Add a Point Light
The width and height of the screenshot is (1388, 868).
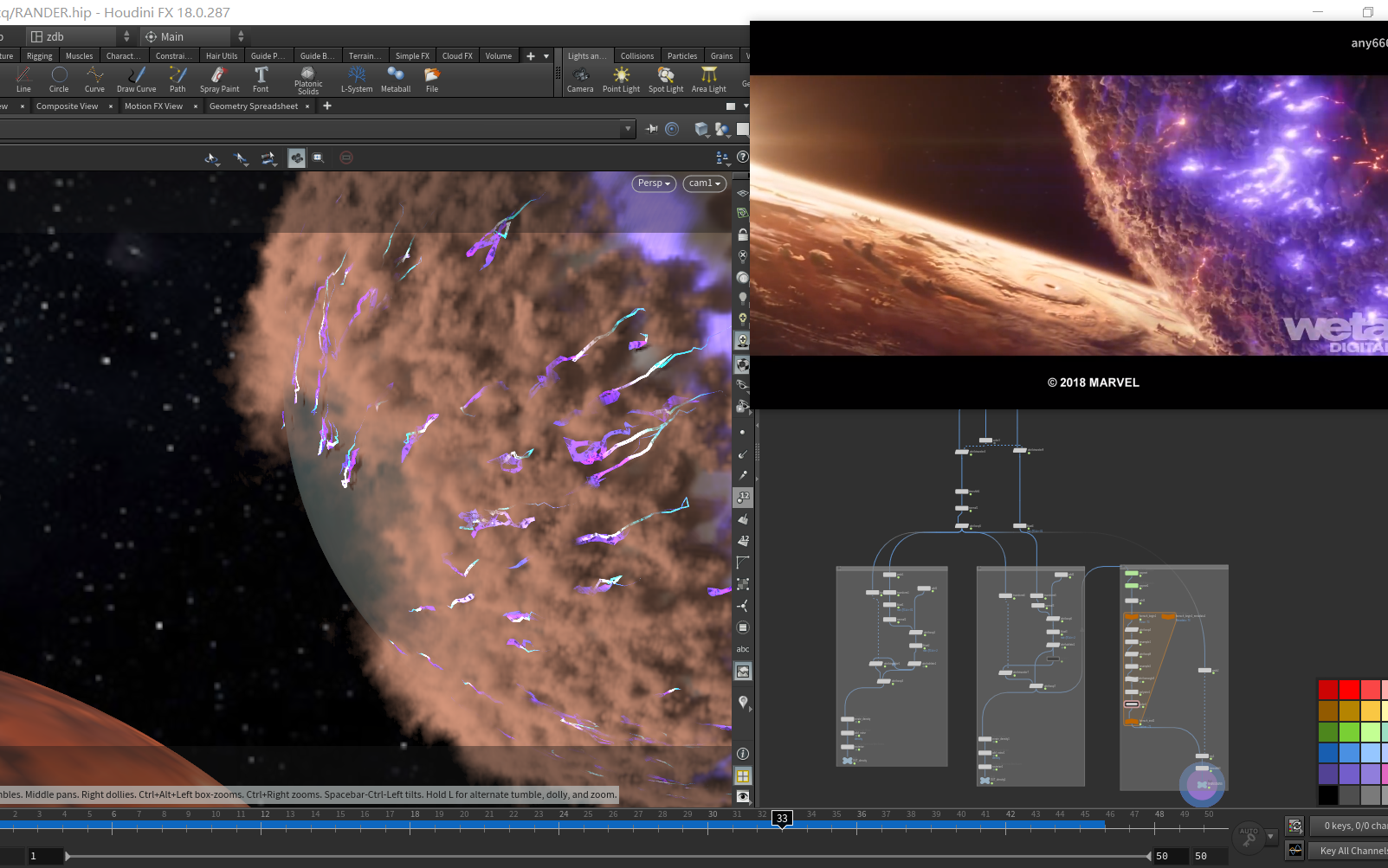[621, 80]
